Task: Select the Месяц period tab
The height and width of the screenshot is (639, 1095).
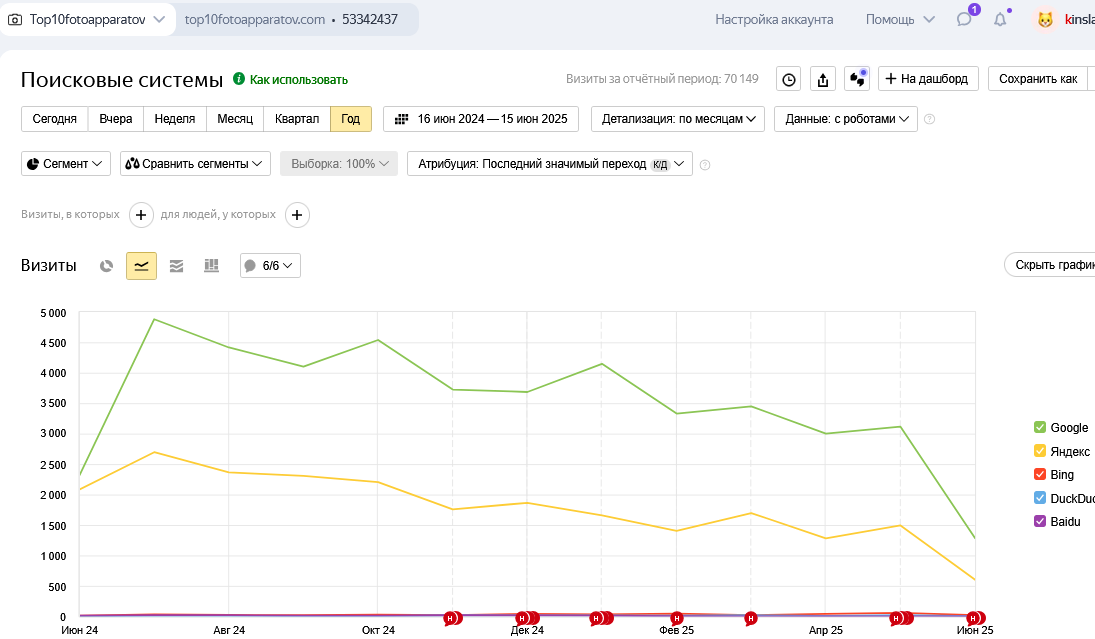Action: [235, 119]
